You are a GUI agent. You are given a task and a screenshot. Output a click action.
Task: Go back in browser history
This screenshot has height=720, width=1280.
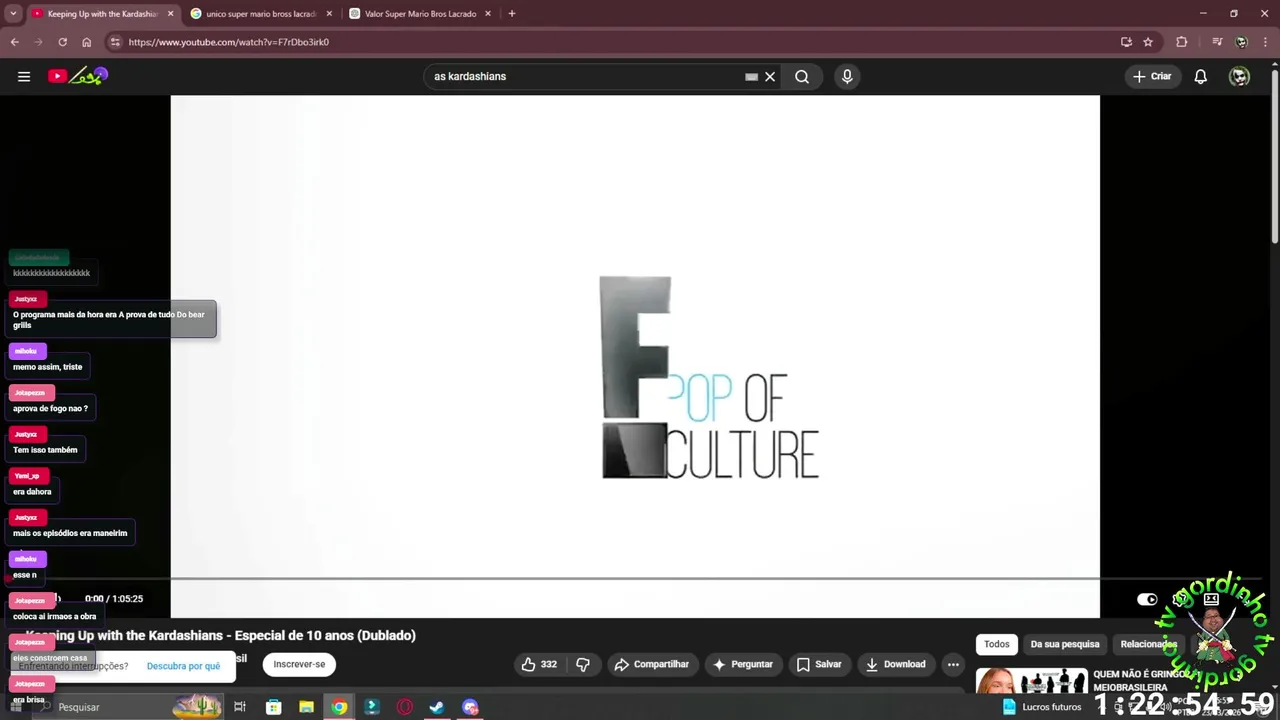tap(14, 42)
